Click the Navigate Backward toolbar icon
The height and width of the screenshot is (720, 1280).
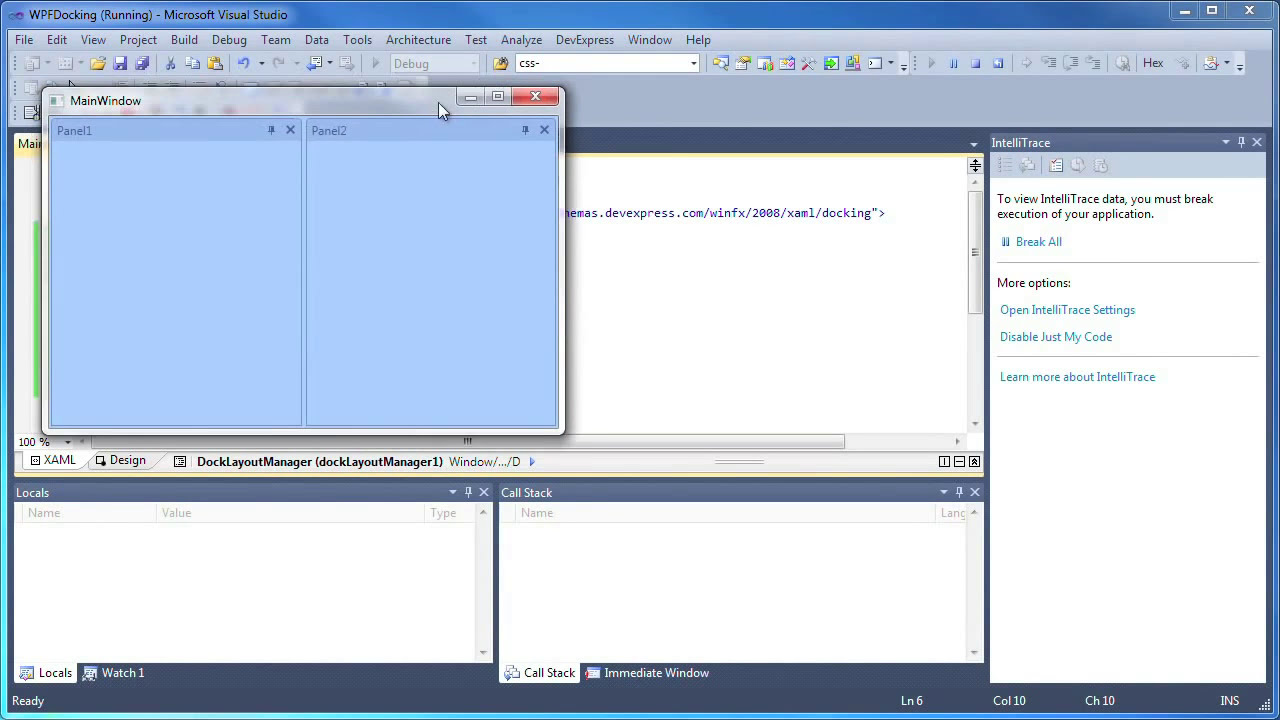pos(315,63)
